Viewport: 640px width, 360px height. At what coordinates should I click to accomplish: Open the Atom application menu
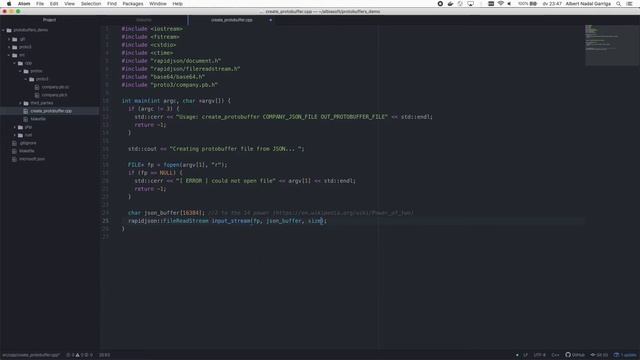[24, 4]
